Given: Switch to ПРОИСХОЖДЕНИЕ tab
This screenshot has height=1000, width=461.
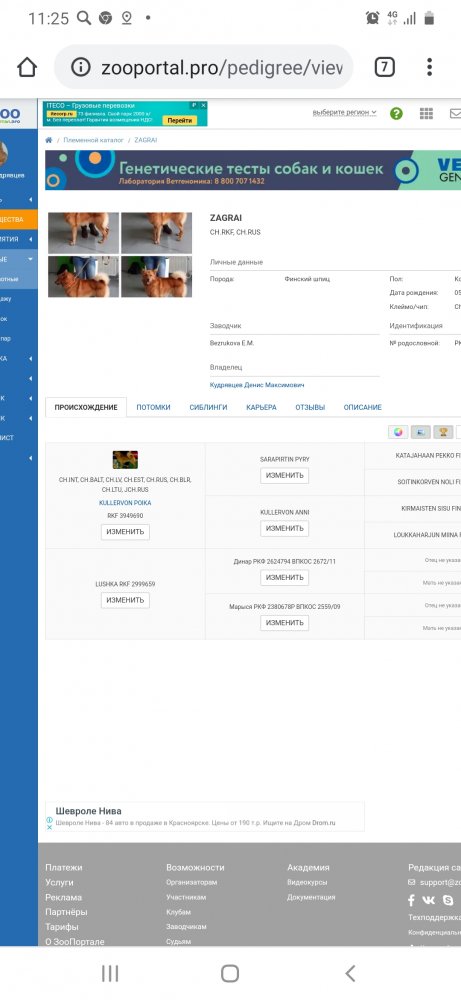Looking at the screenshot, I should (86, 408).
